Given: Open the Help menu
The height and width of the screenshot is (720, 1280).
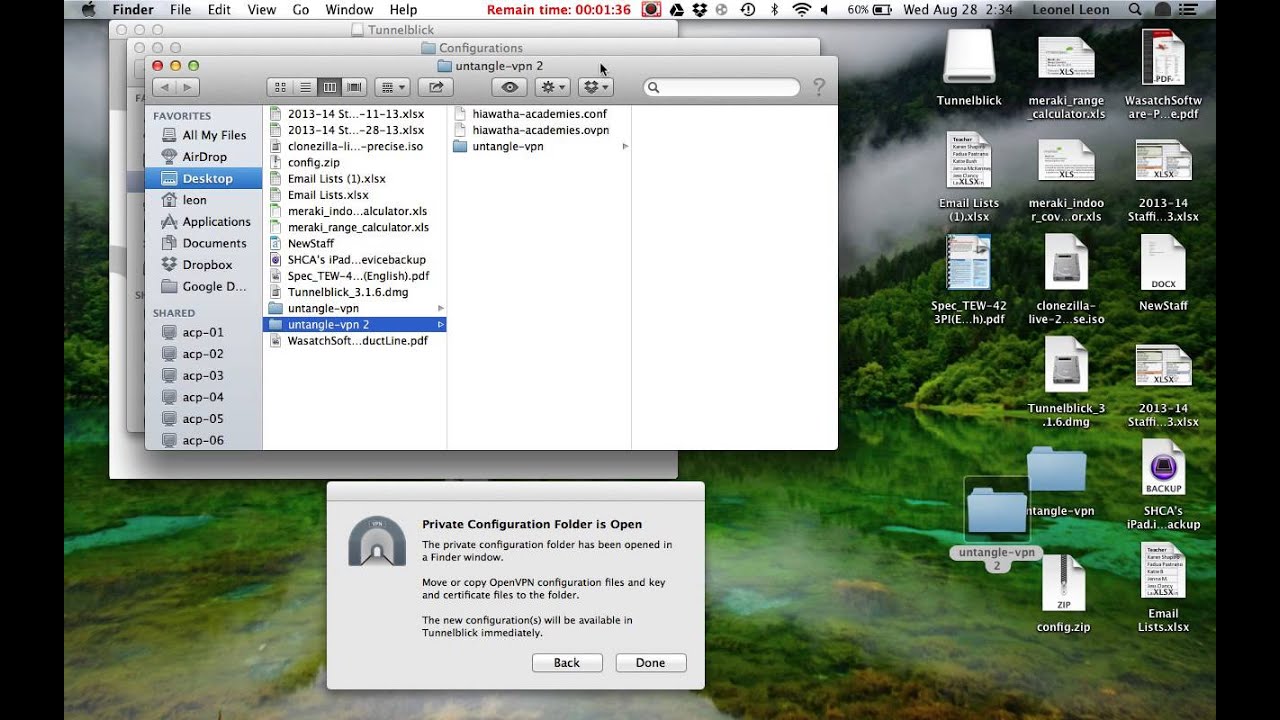Looking at the screenshot, I should tap(403, 9).
